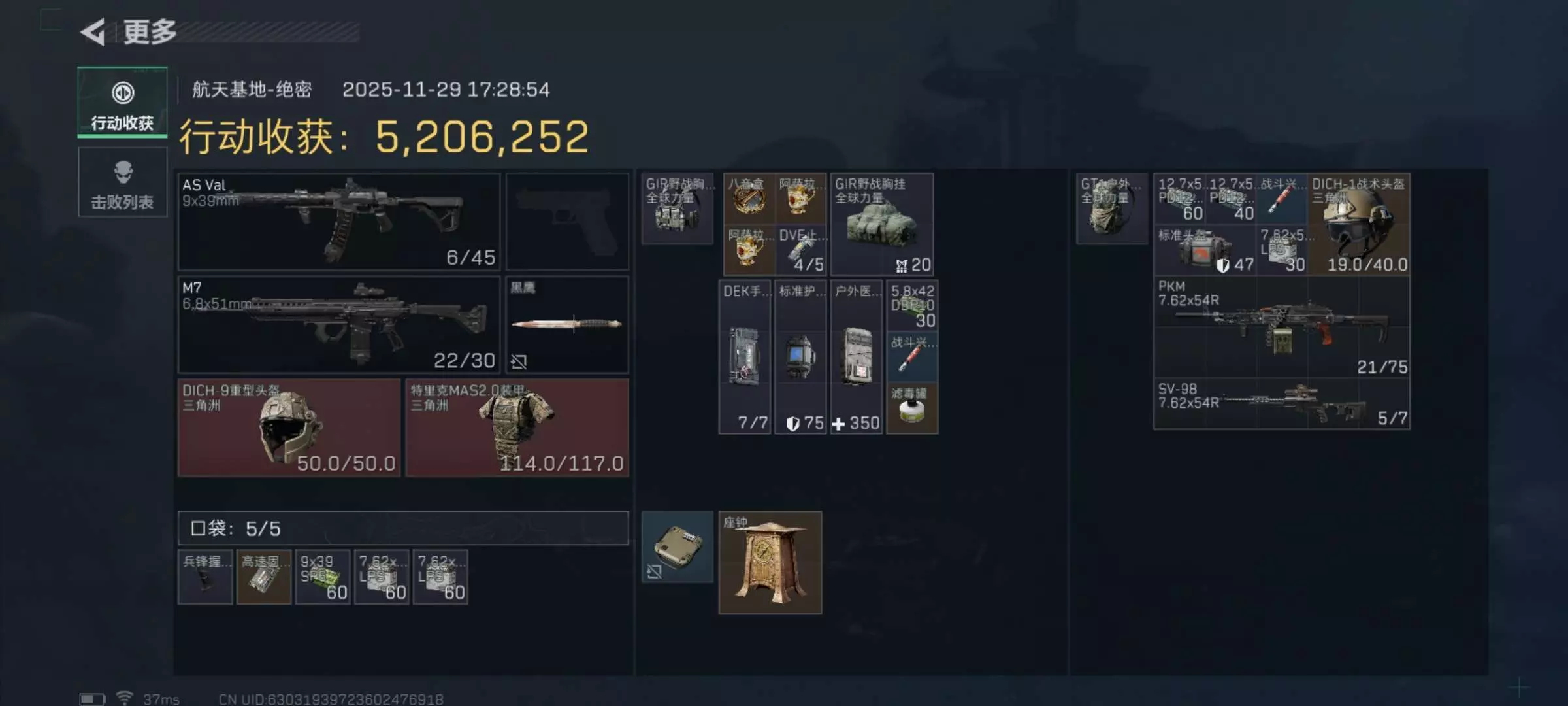
Task: Select the 特里克MAS2.0装甲 armor
Action: click(x=517, y=428)
